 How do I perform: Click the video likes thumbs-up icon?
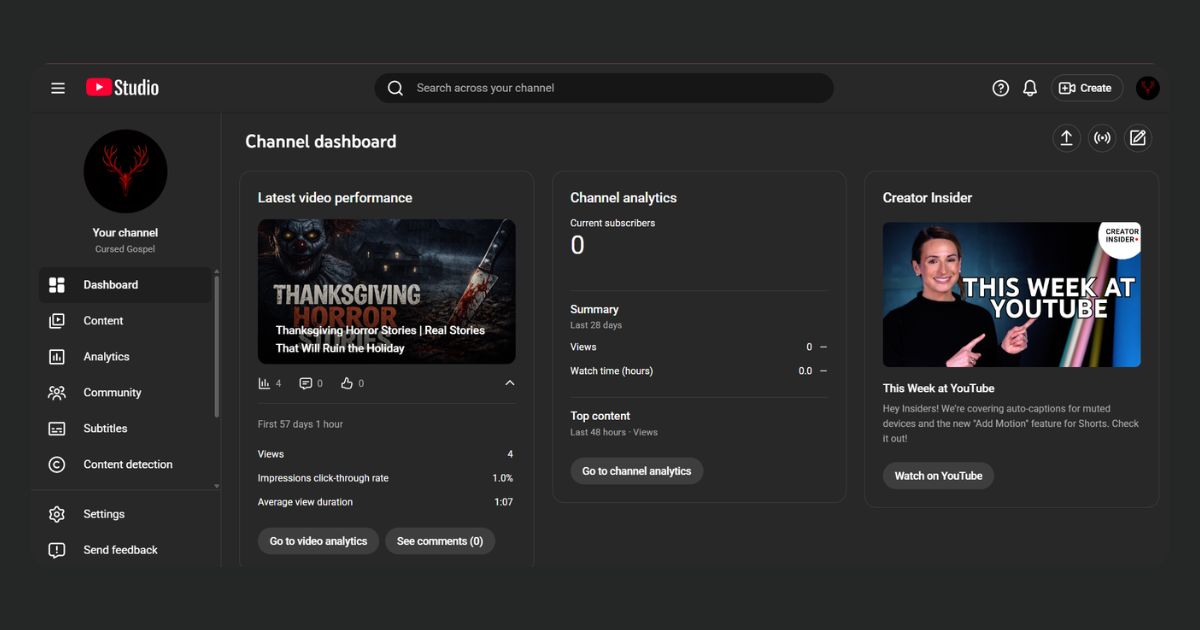347,383
